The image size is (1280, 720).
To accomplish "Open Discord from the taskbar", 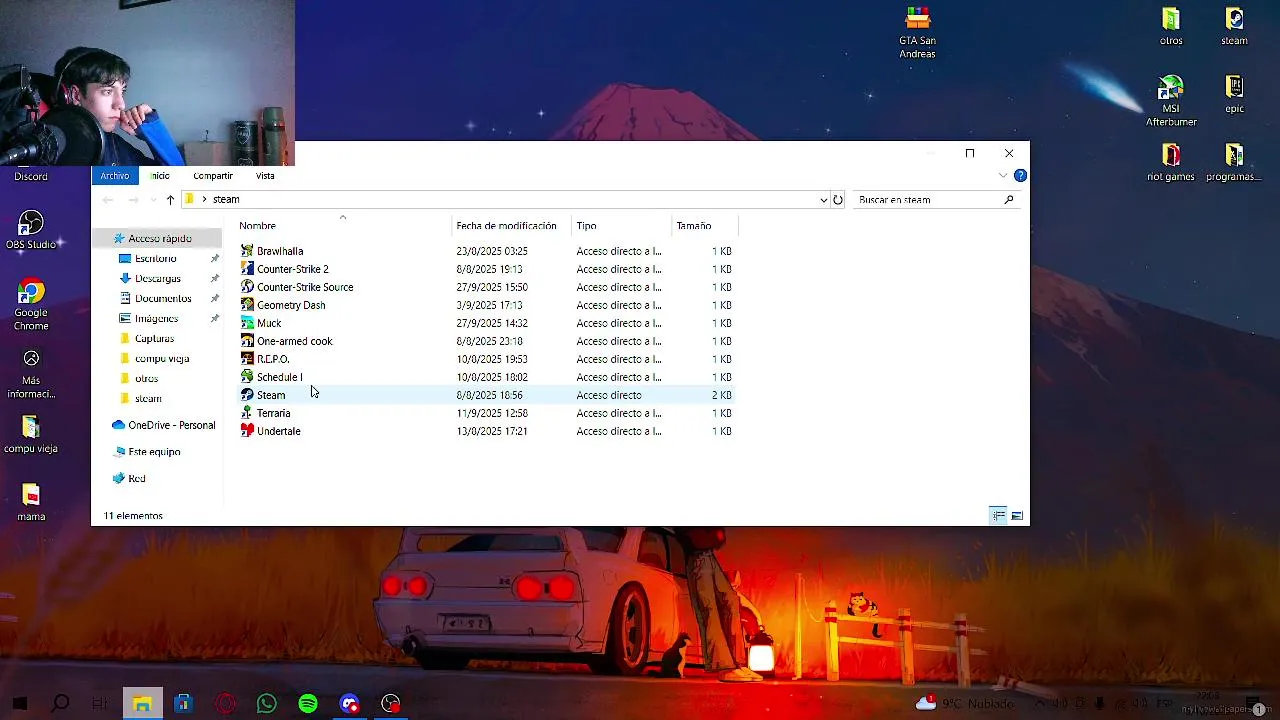I will pos(349,704).
